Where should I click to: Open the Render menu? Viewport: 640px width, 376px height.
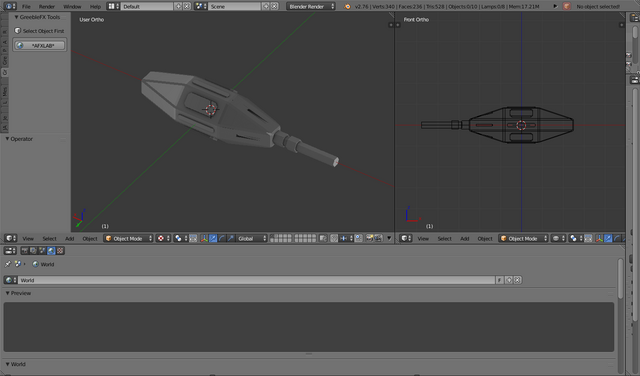(47, 7)
